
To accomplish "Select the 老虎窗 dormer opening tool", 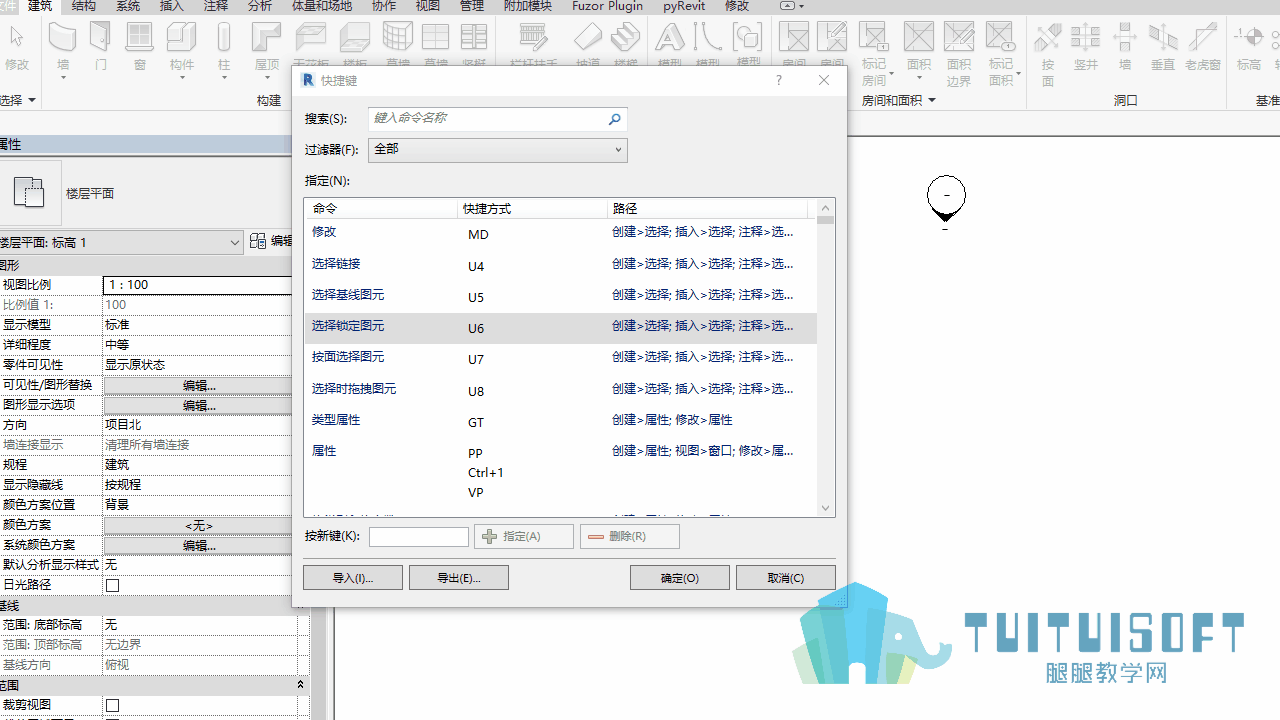I will (1202, 46).
